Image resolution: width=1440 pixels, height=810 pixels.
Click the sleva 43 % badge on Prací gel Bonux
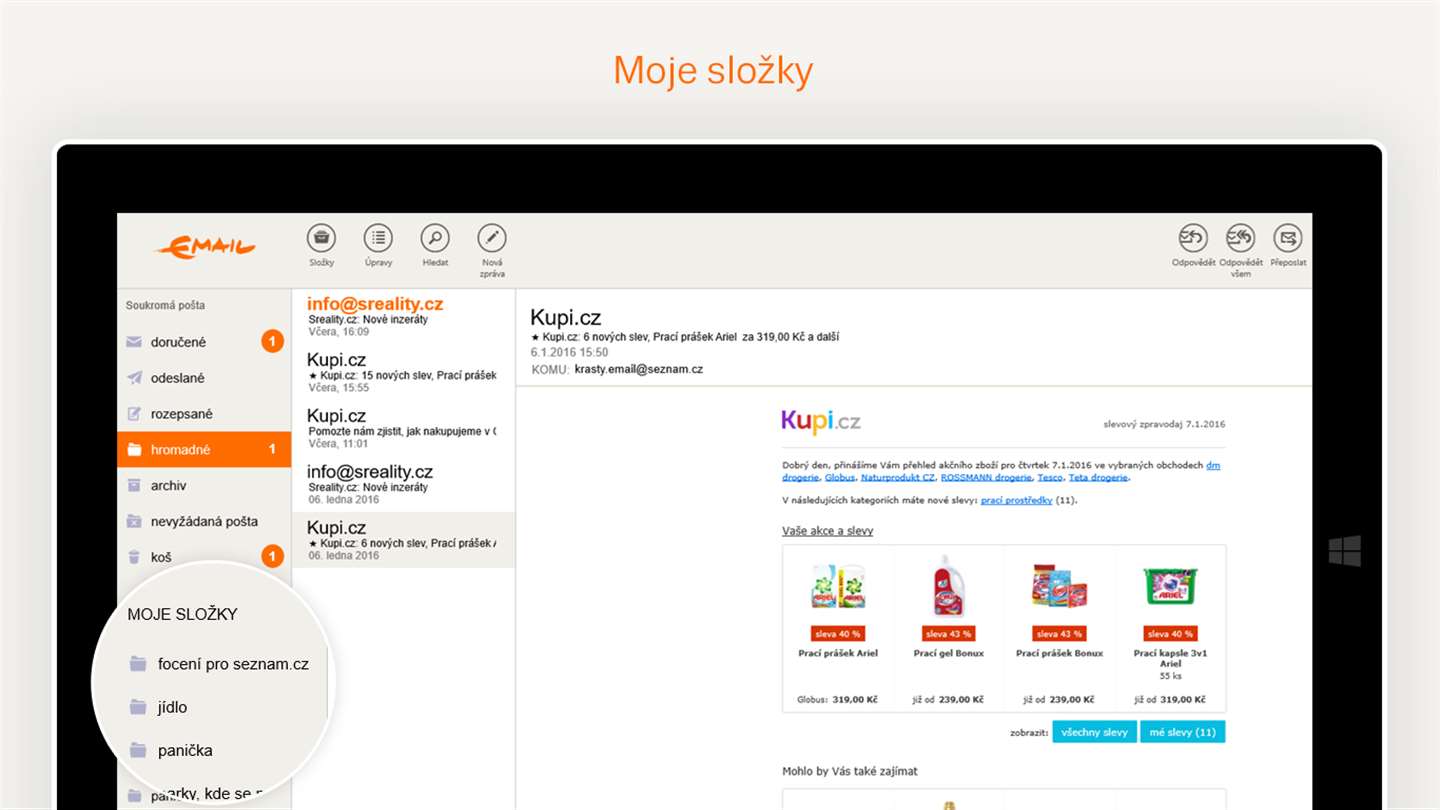pos(948,633)
